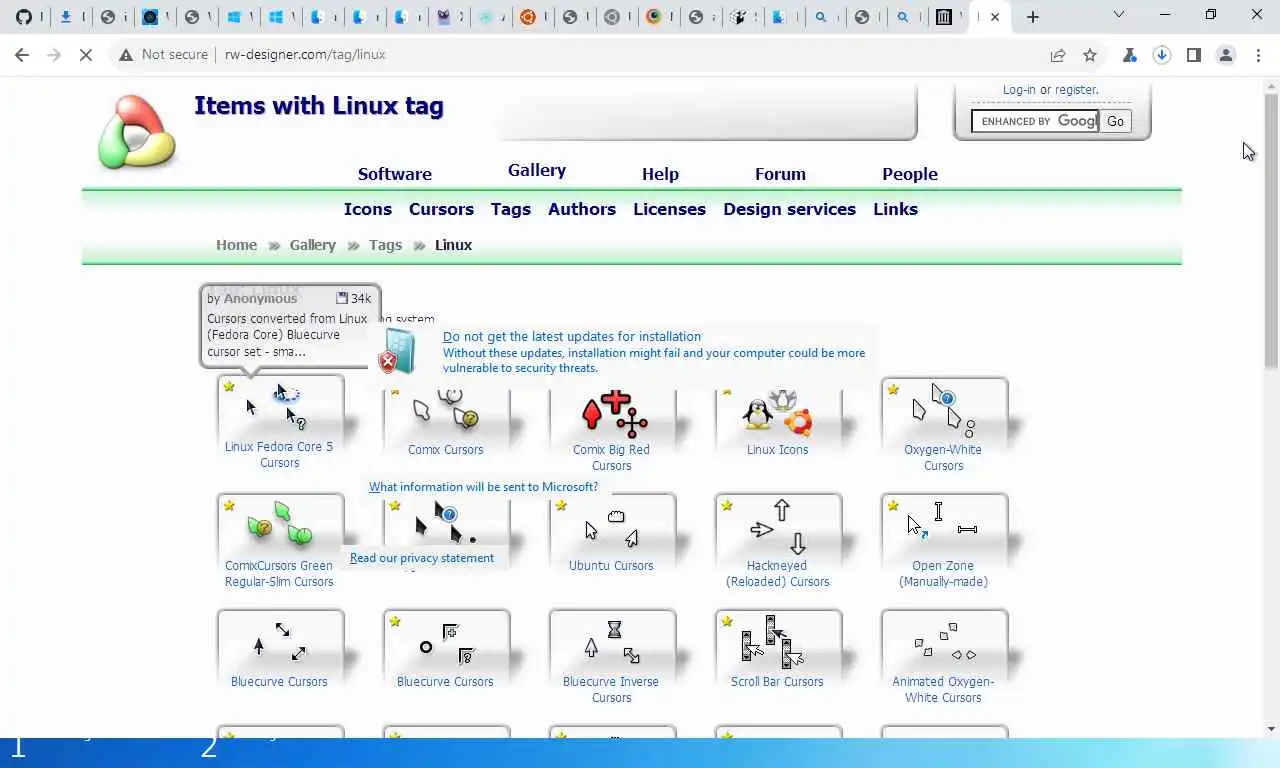1280x768 pixels.
Task: Open the Chrome profile avatar
Action: (1226, 55)
